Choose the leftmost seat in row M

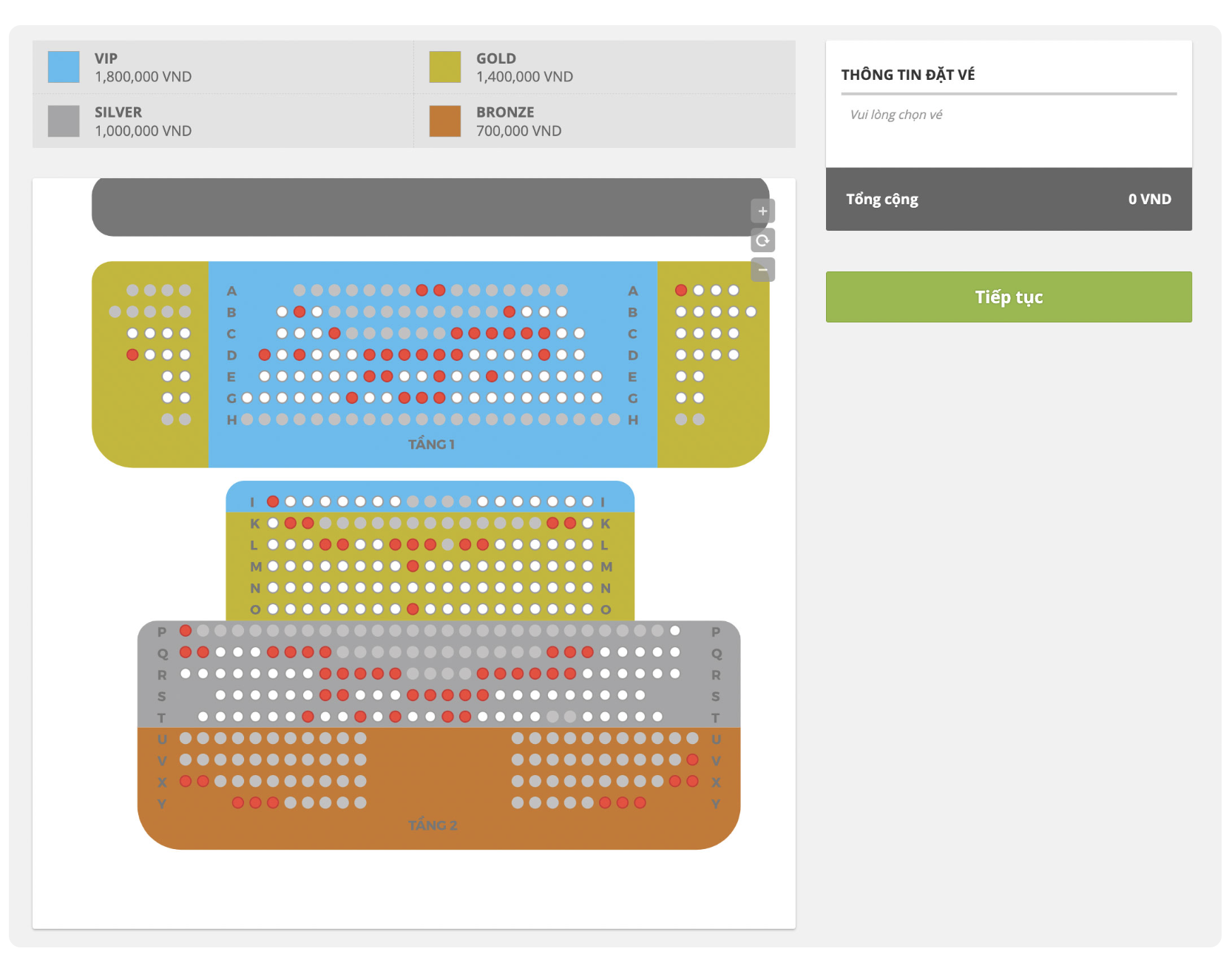coord(273,567)
